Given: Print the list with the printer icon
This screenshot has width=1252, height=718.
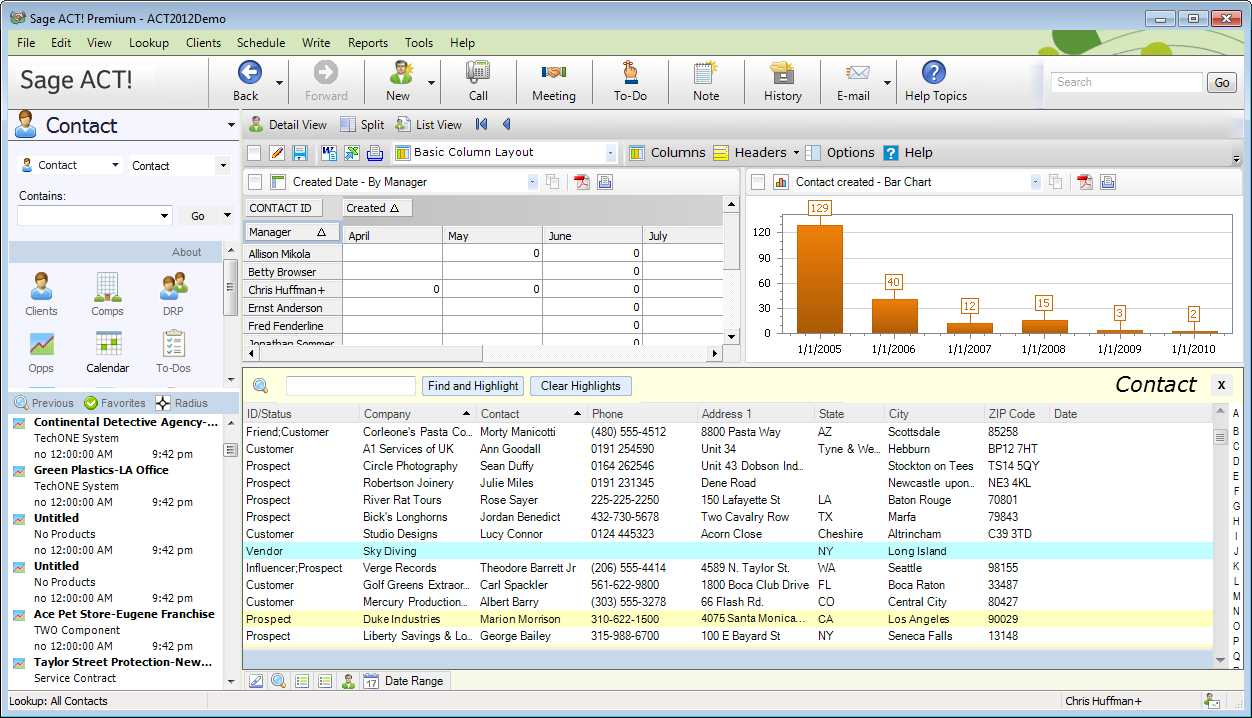Looking at the screenshot, I should click(375, 153).
